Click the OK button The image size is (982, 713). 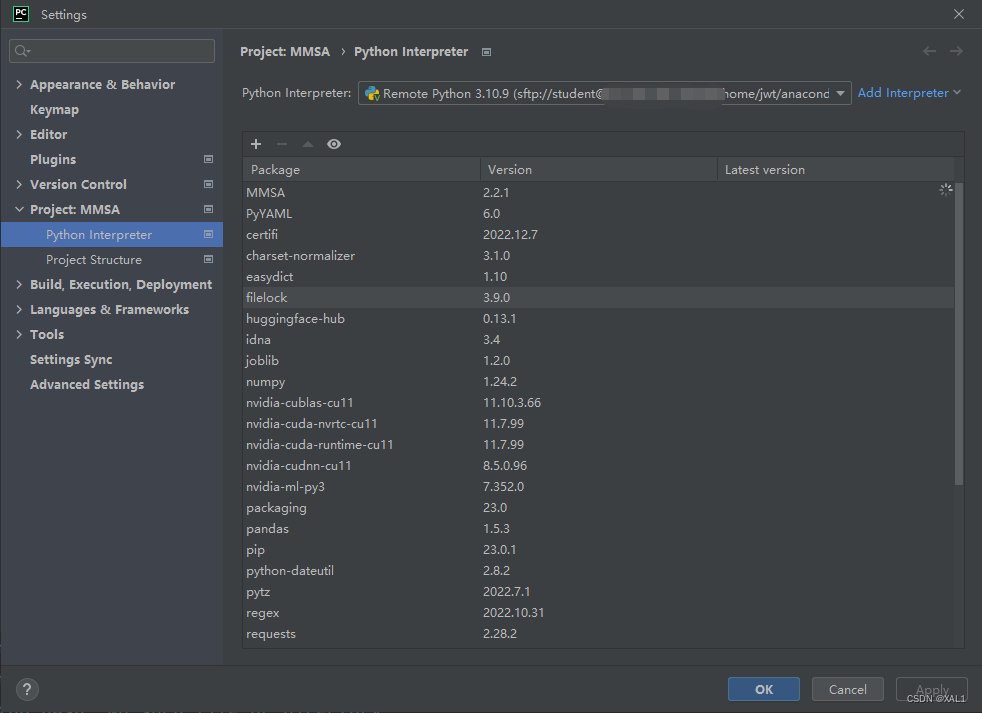(x=763, y=689)
